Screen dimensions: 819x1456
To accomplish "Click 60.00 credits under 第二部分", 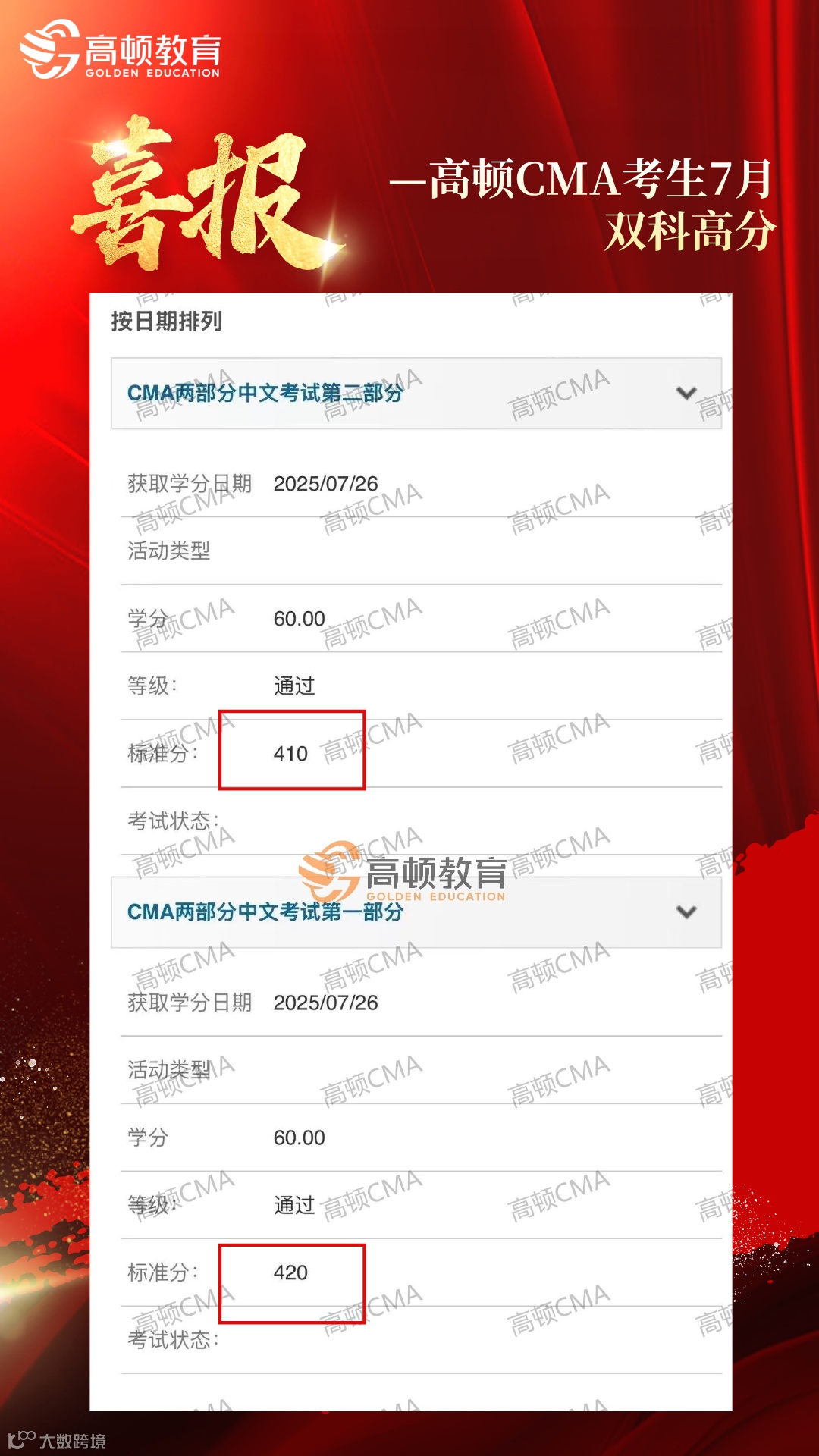I will click(x=299, y=619).
